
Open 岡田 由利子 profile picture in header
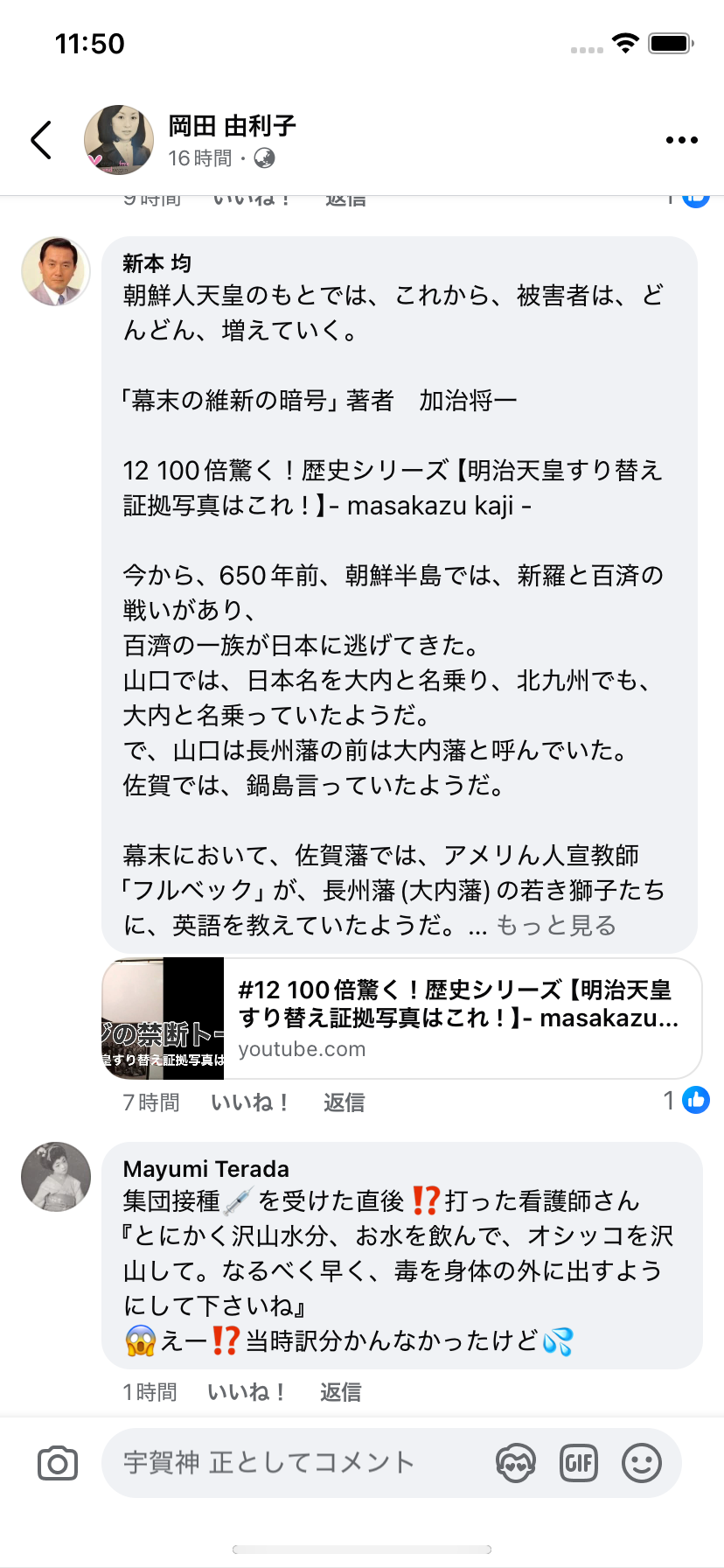119,140
